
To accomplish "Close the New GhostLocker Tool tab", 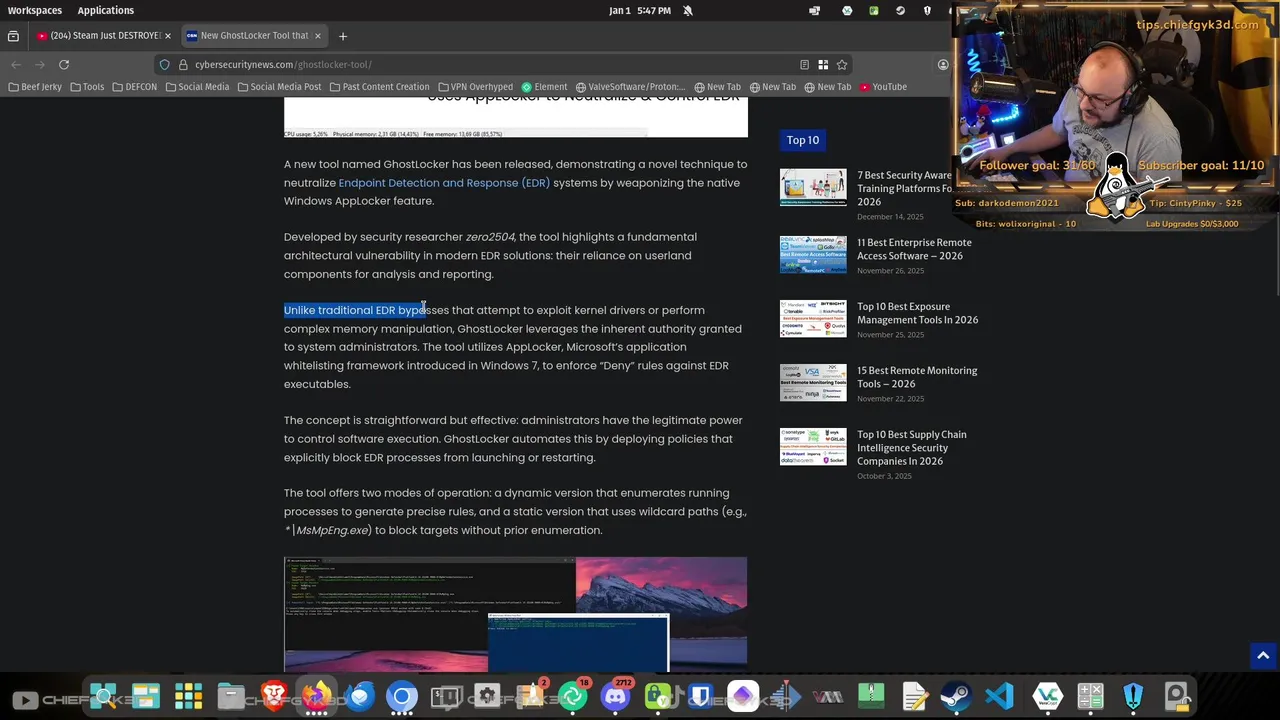I will 318,36.
